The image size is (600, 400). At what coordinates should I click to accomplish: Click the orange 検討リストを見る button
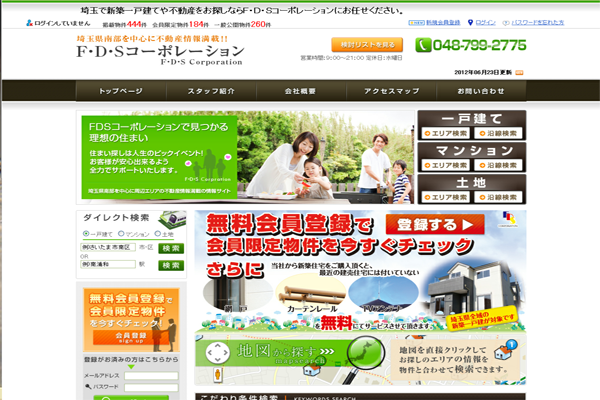point(367,44)
